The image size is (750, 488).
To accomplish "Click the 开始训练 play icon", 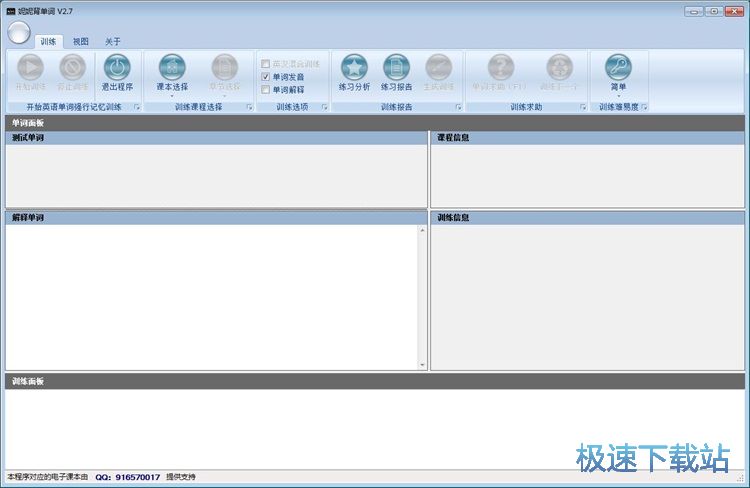I will pos(31,67).
